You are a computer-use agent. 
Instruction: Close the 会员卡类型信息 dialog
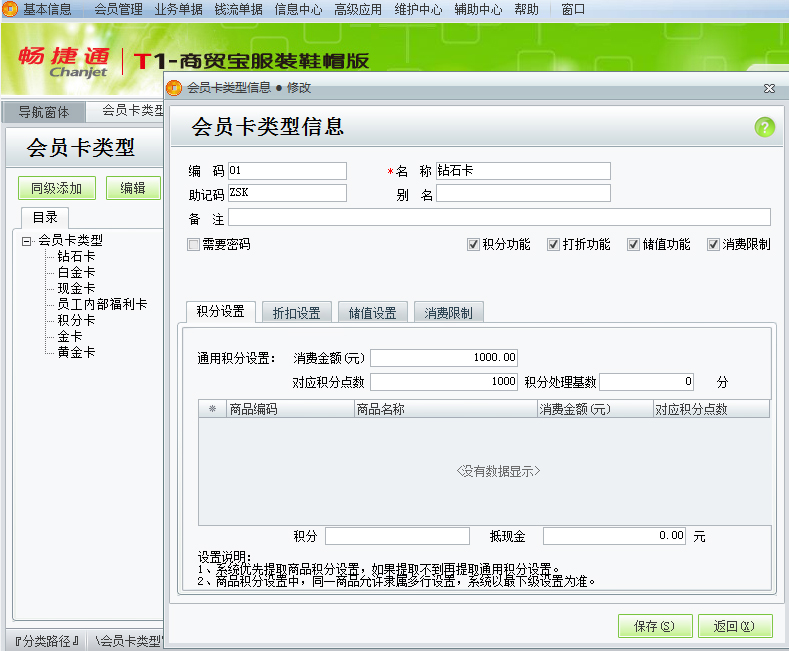click(x=769, y=88)
